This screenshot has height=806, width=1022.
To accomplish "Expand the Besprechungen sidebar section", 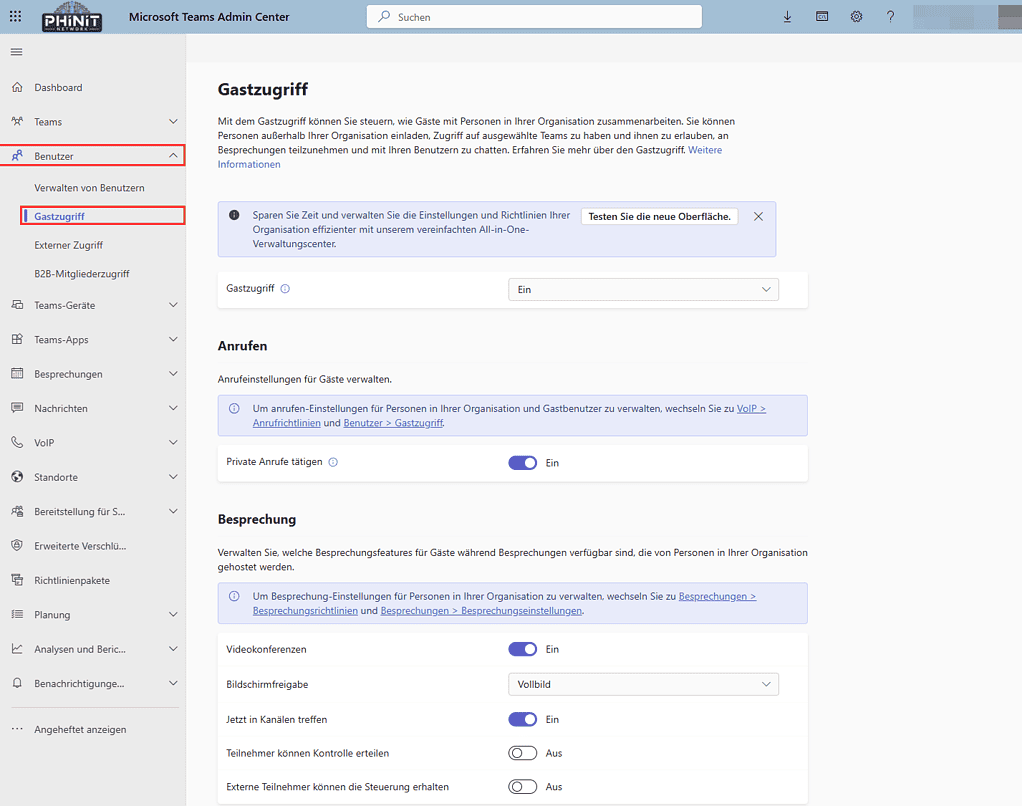I will [73, 374].
